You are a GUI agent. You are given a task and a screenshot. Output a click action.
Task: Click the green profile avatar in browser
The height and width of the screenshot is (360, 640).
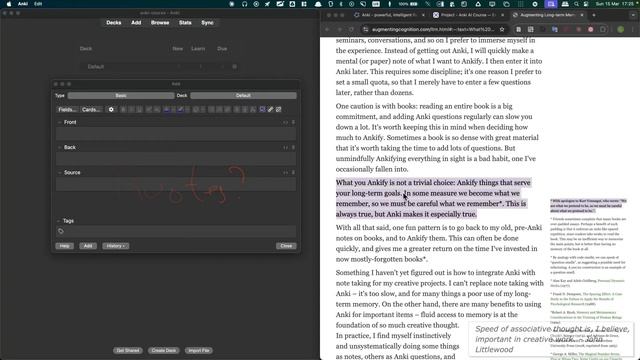pyautogui.click(x=621, y=29)
